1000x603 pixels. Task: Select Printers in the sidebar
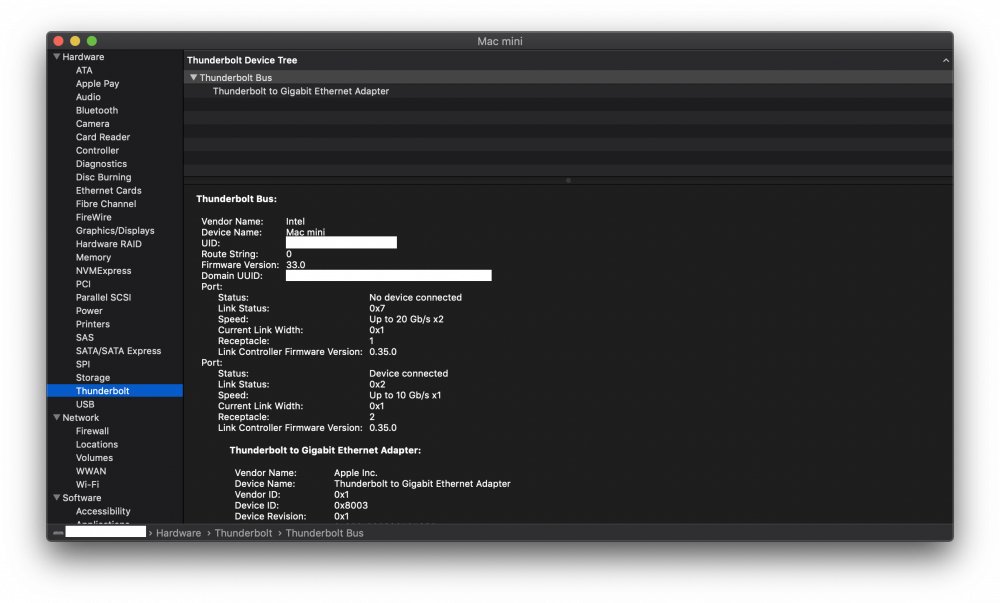[92, 324]
